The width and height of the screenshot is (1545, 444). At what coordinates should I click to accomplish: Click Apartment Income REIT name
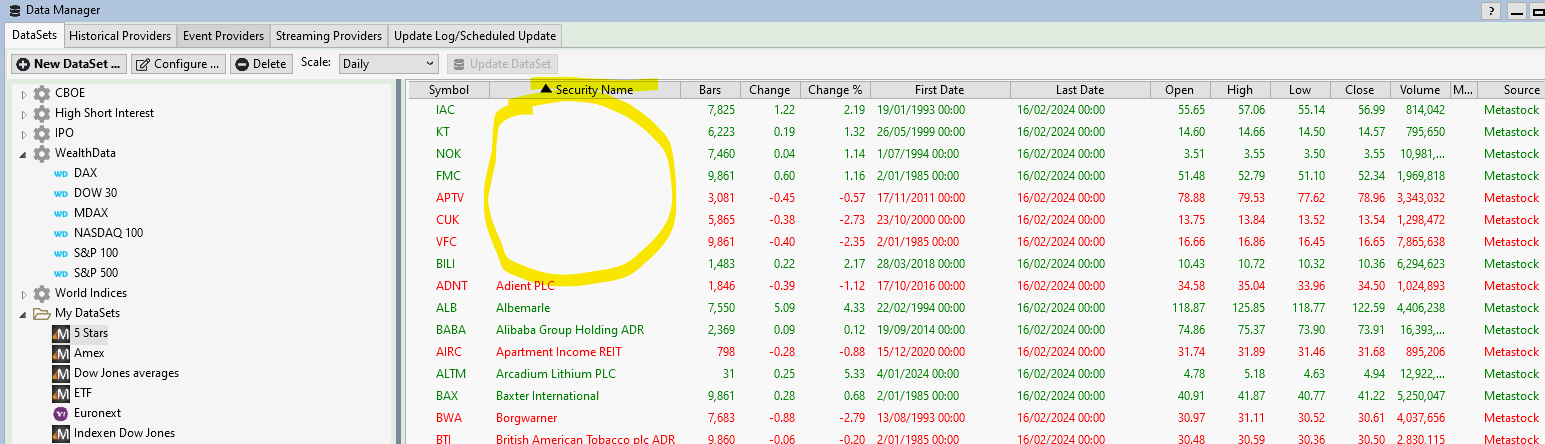(558, 352)
